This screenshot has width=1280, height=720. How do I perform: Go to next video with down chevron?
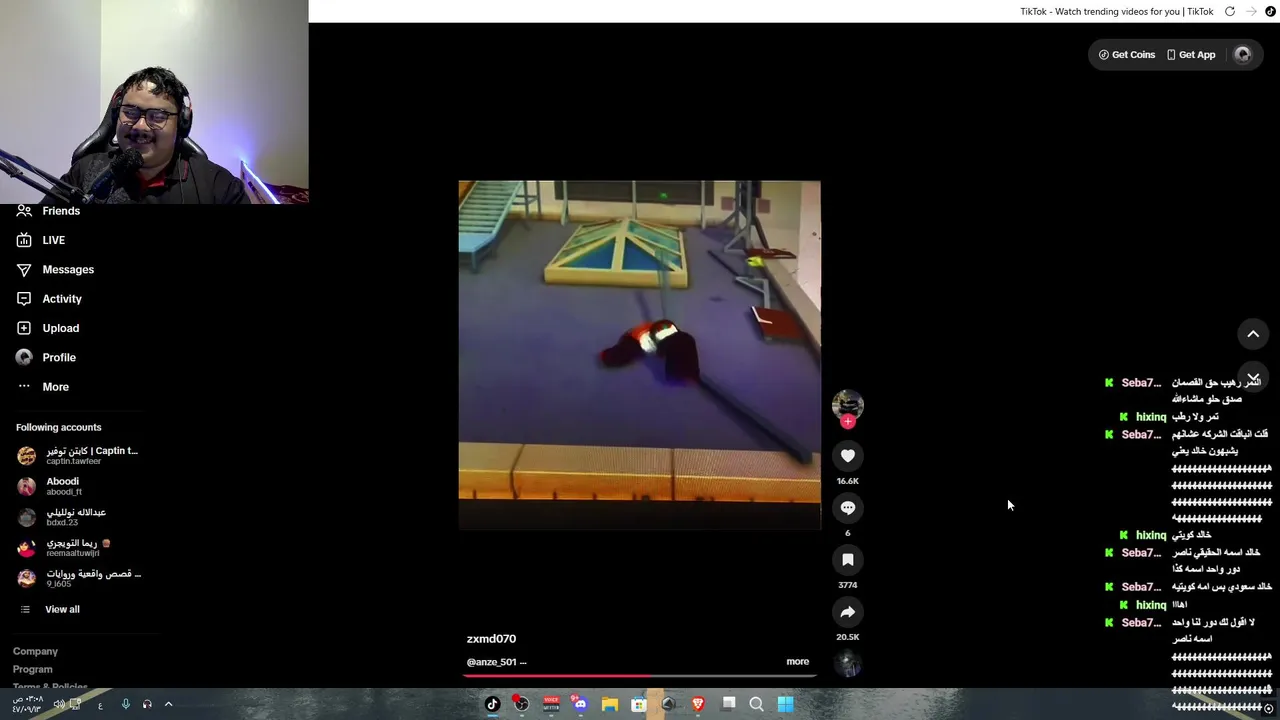click(x=1253, y=378)
